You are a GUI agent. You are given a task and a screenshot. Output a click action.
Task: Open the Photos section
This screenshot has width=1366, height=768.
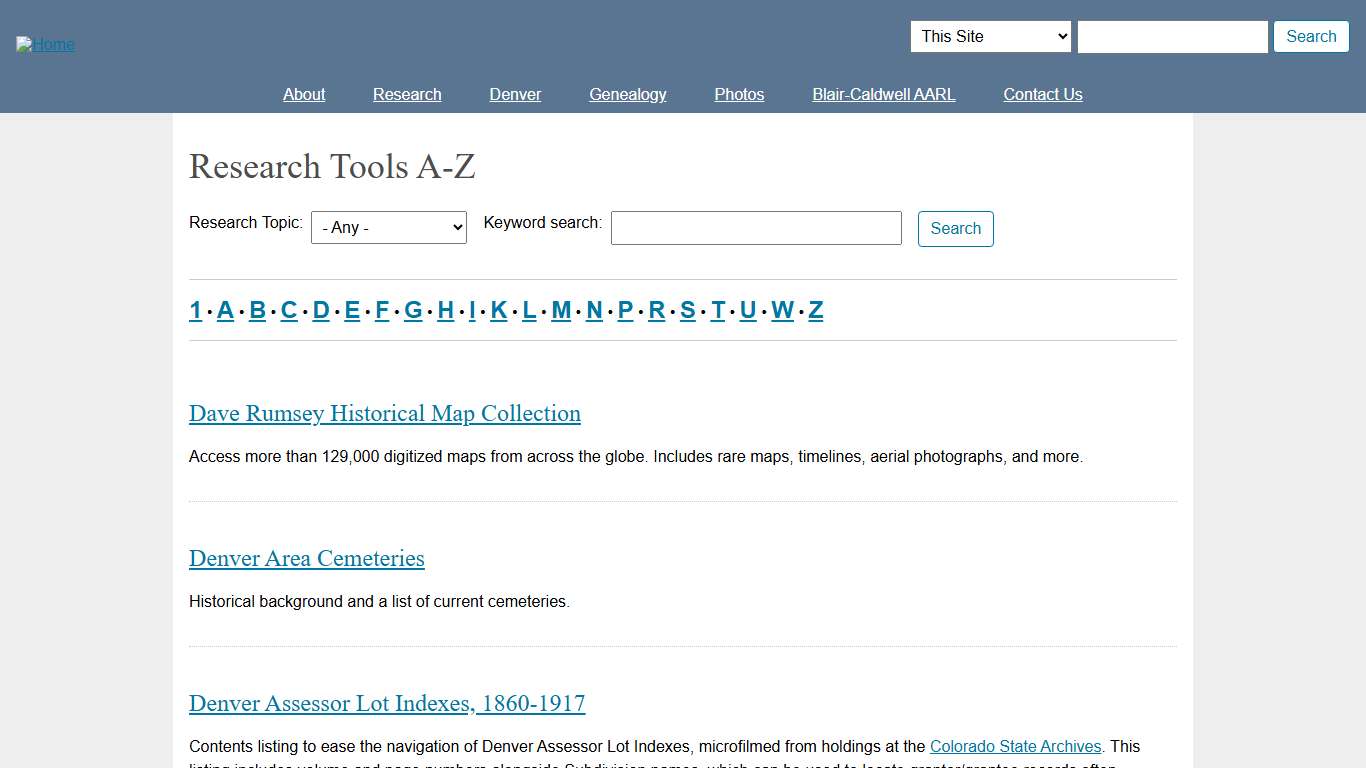click(x=739, y=94)
